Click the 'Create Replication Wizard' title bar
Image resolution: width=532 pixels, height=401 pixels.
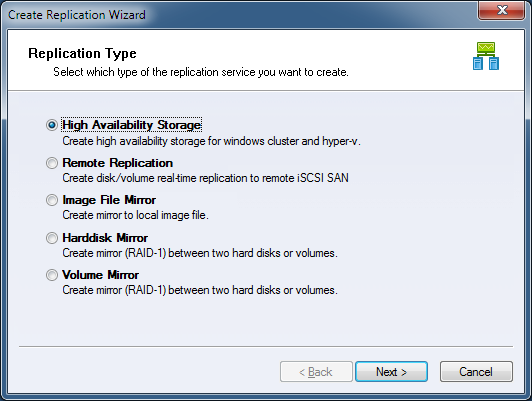[77, 15]
